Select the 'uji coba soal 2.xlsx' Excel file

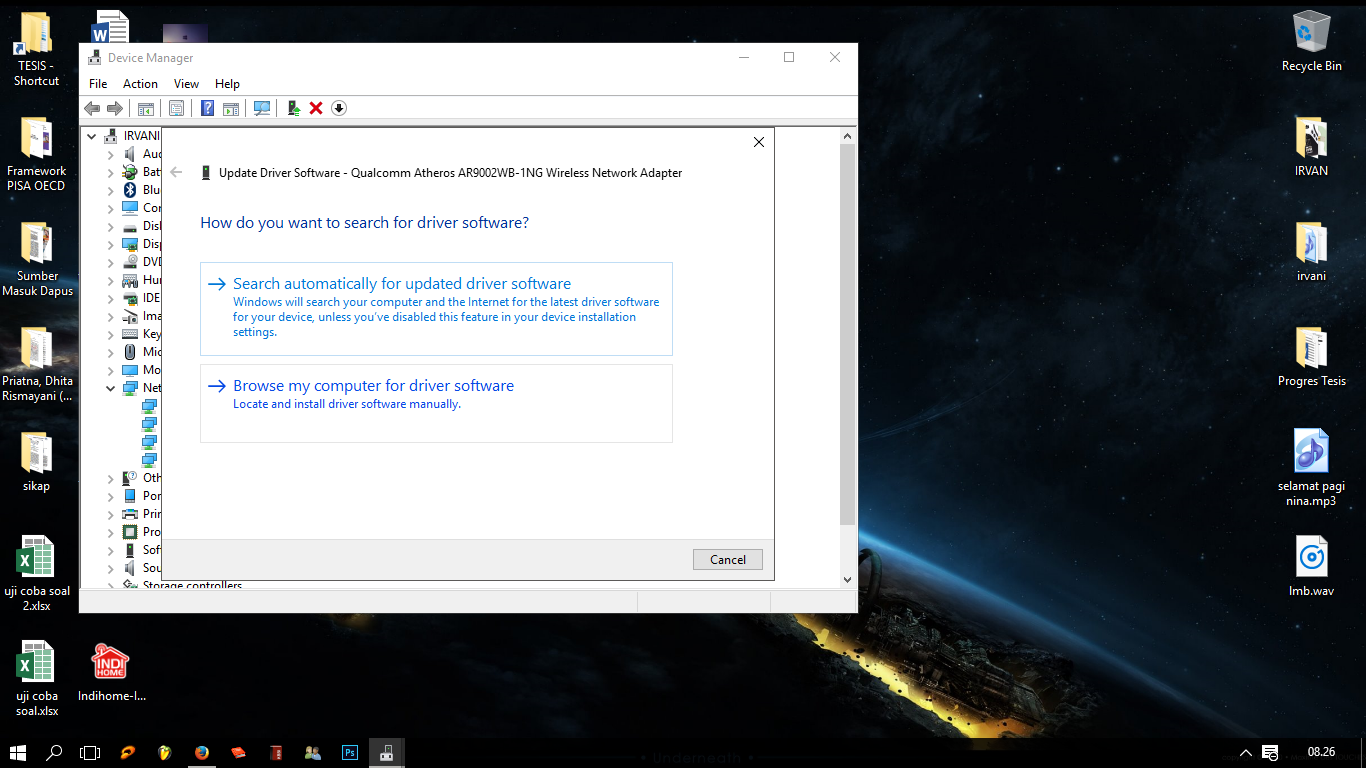point(36,573)
